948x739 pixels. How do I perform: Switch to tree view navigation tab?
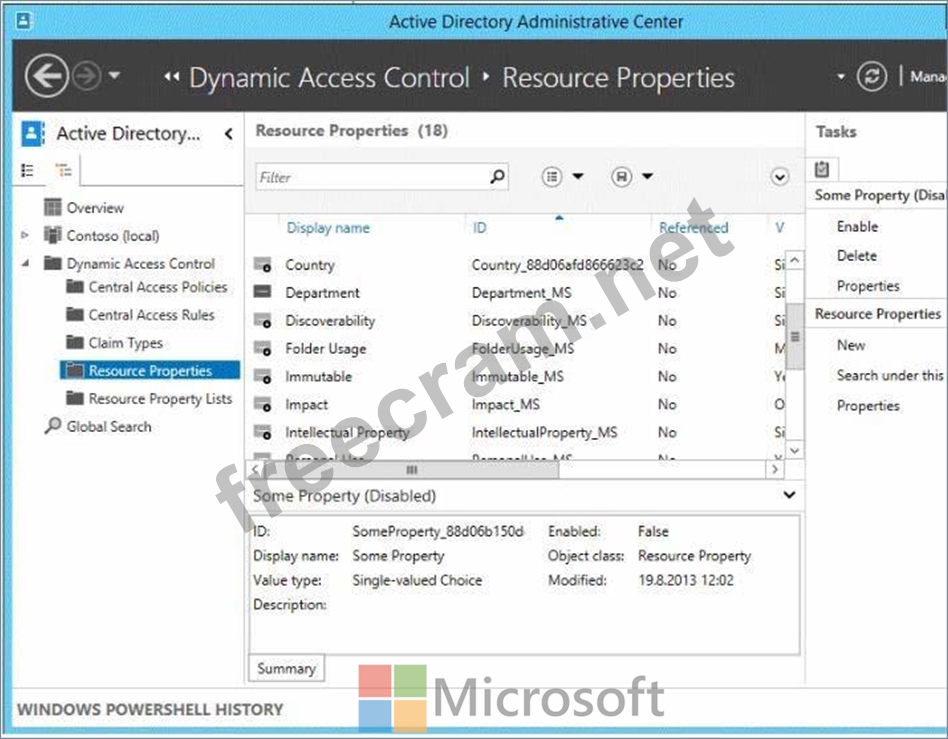tap(63, 171)
